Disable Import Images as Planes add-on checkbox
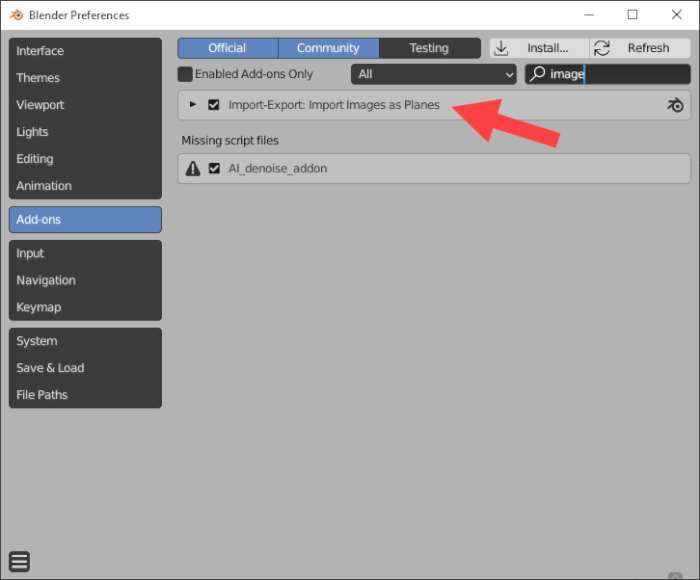The width and height of the screenshot is (700, 580). pyautogui.click(x=214, y=105)
